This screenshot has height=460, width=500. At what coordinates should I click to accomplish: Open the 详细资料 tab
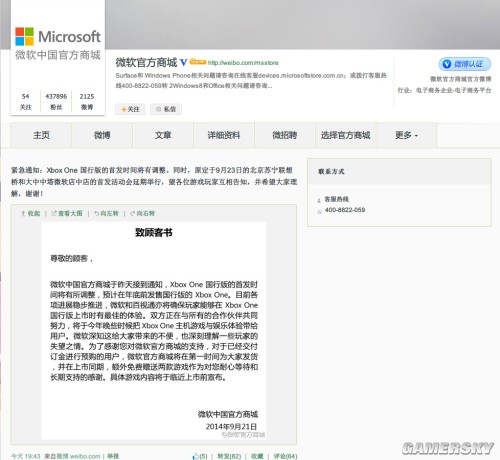pyautogui.click(x=224, y=135)
